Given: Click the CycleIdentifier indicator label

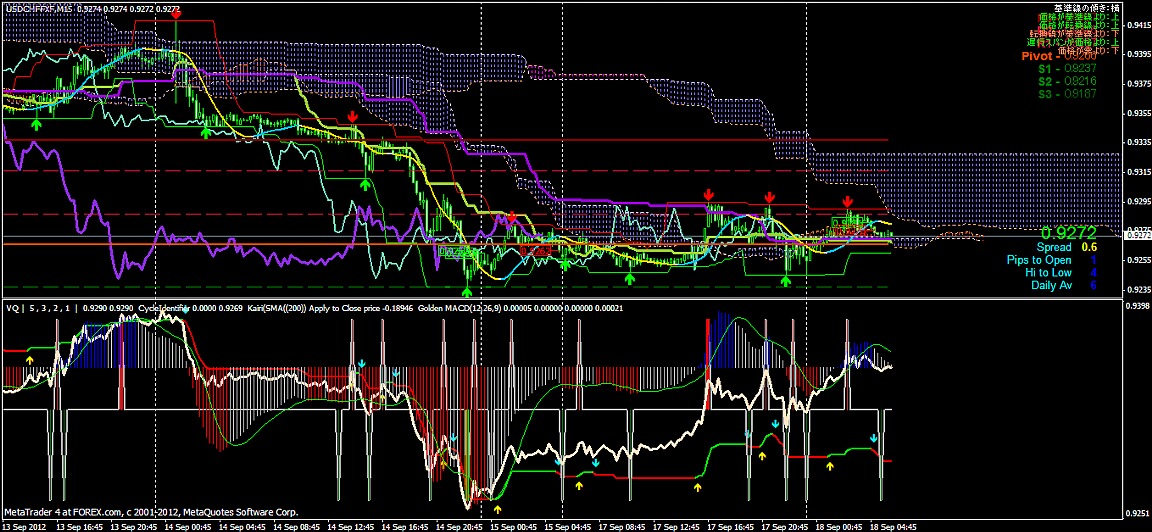Looking at the screenshot, I should click(x=165, y=308).
